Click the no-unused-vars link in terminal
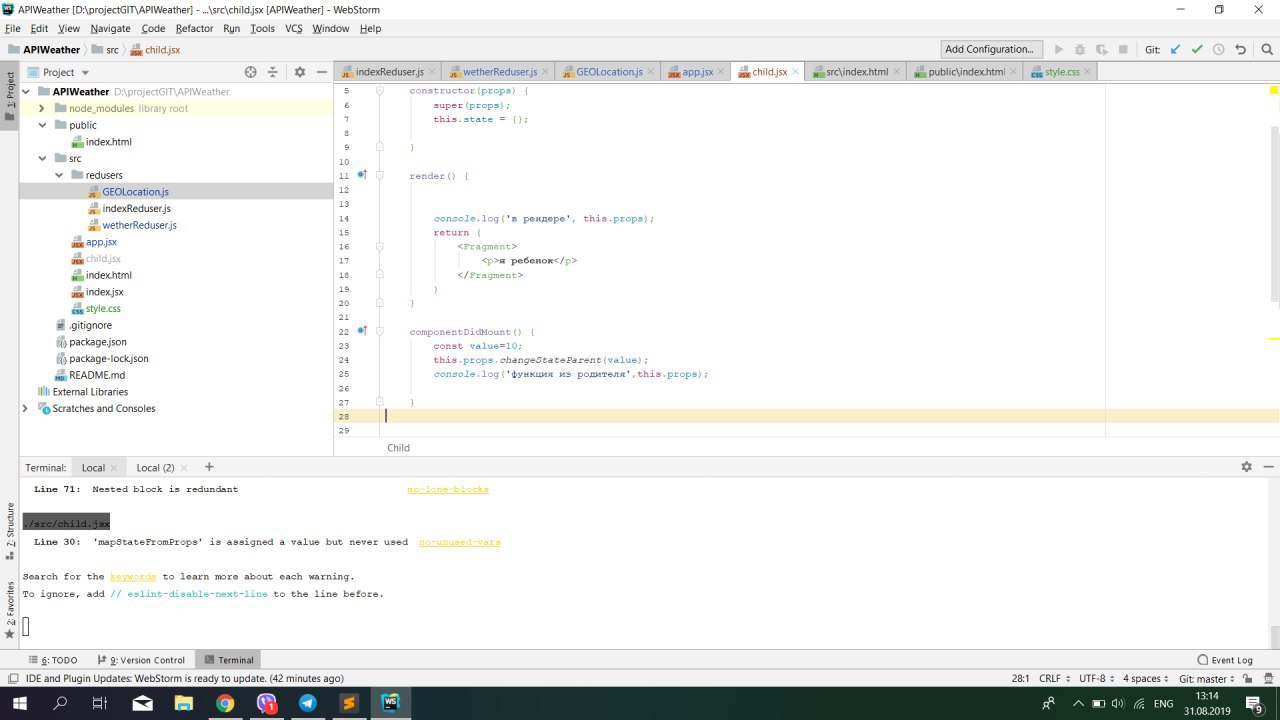The width and height of the screenshot is (1280, 720). point(459,542)
